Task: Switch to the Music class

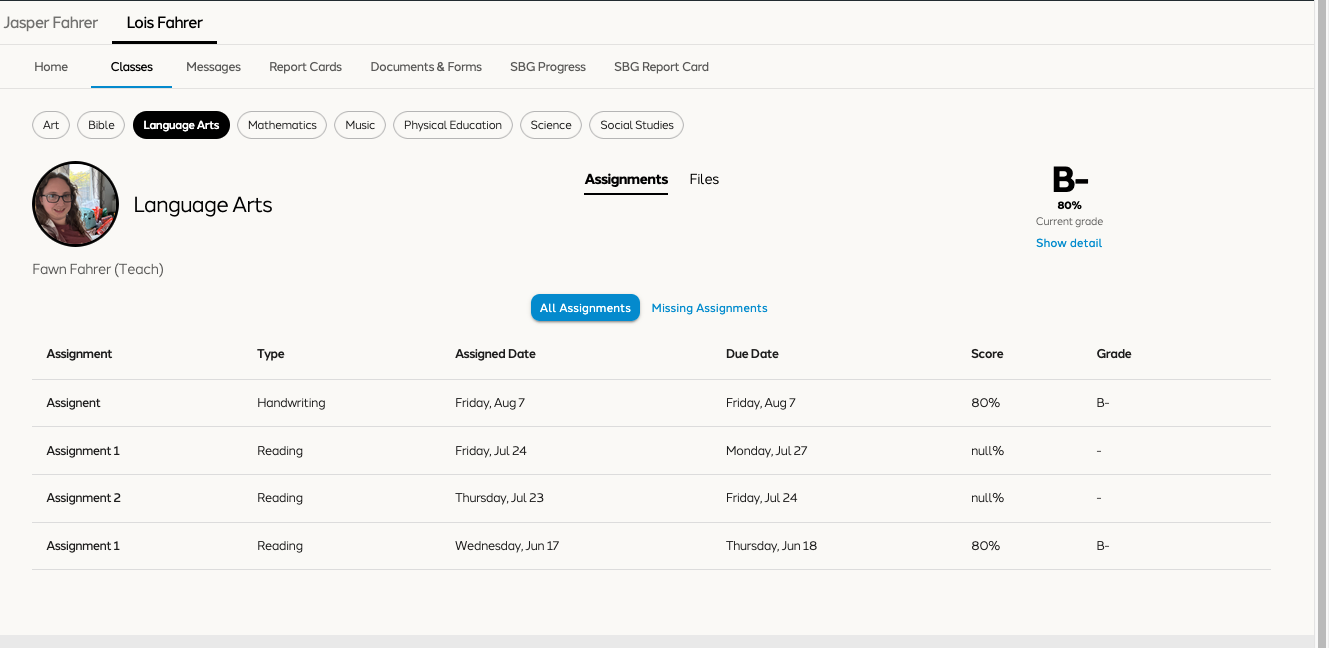Action: pyautogui.click(x=360, y=125)
